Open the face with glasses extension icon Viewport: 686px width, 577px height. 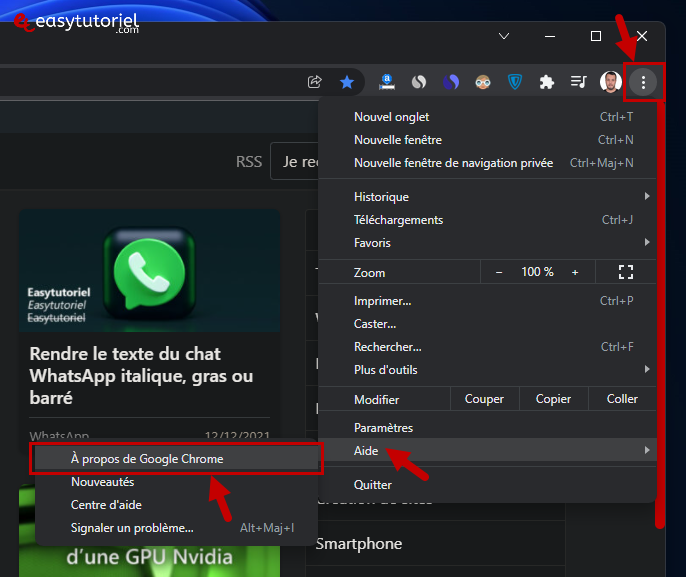click(x=483, y=82)
